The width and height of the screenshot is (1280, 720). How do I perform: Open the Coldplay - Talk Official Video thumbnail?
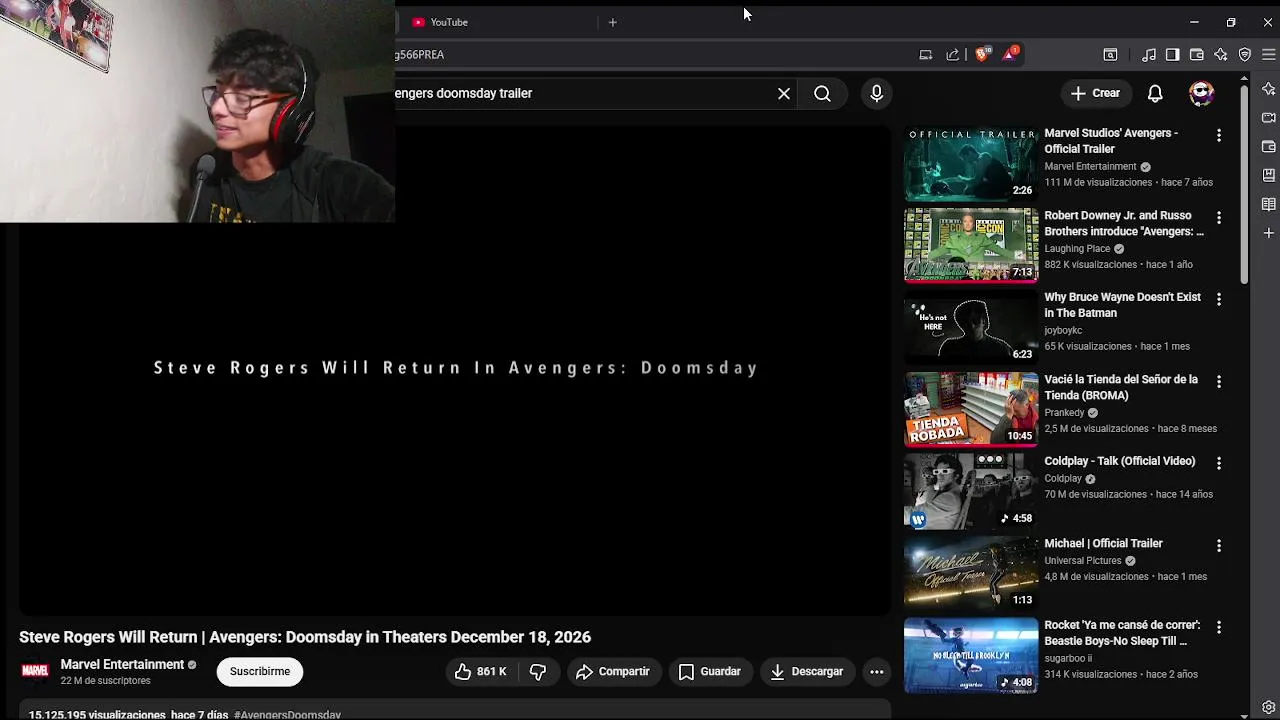(x=971, y=491)
